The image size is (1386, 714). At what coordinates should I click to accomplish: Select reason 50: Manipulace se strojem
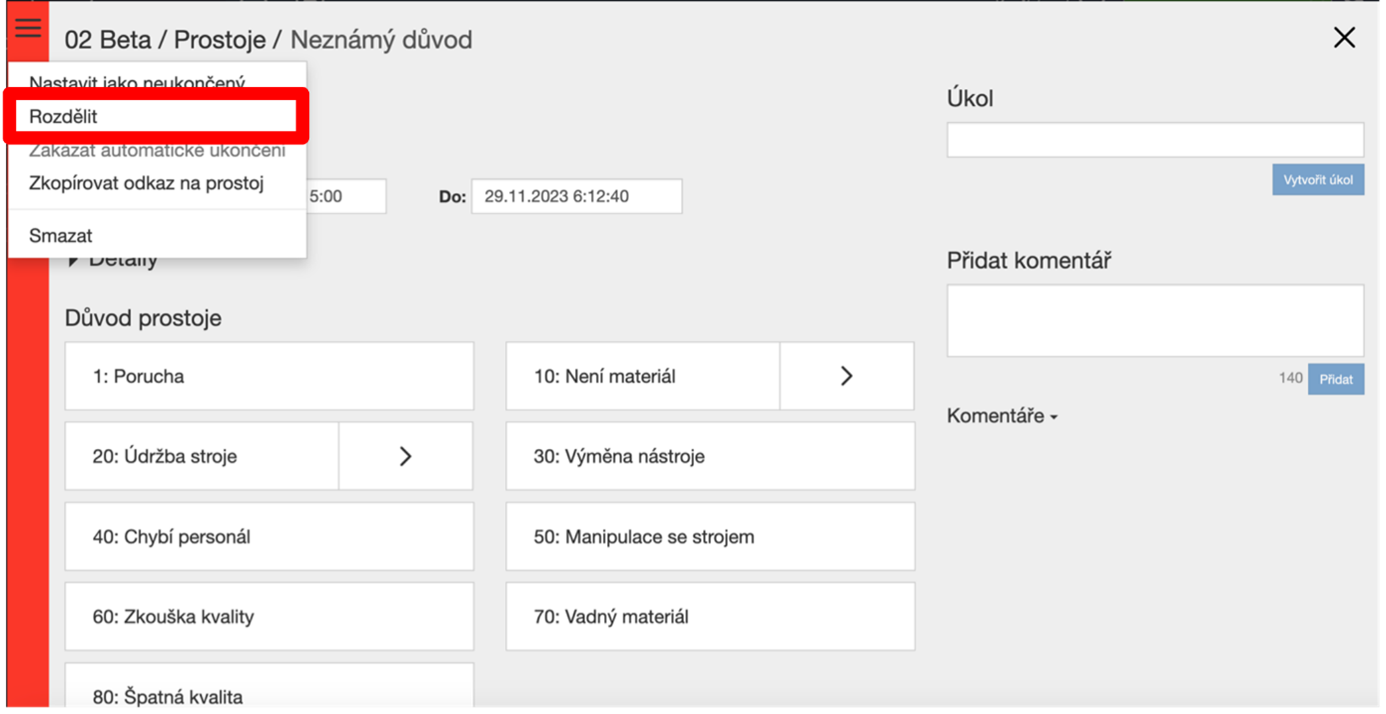(710, 536)
